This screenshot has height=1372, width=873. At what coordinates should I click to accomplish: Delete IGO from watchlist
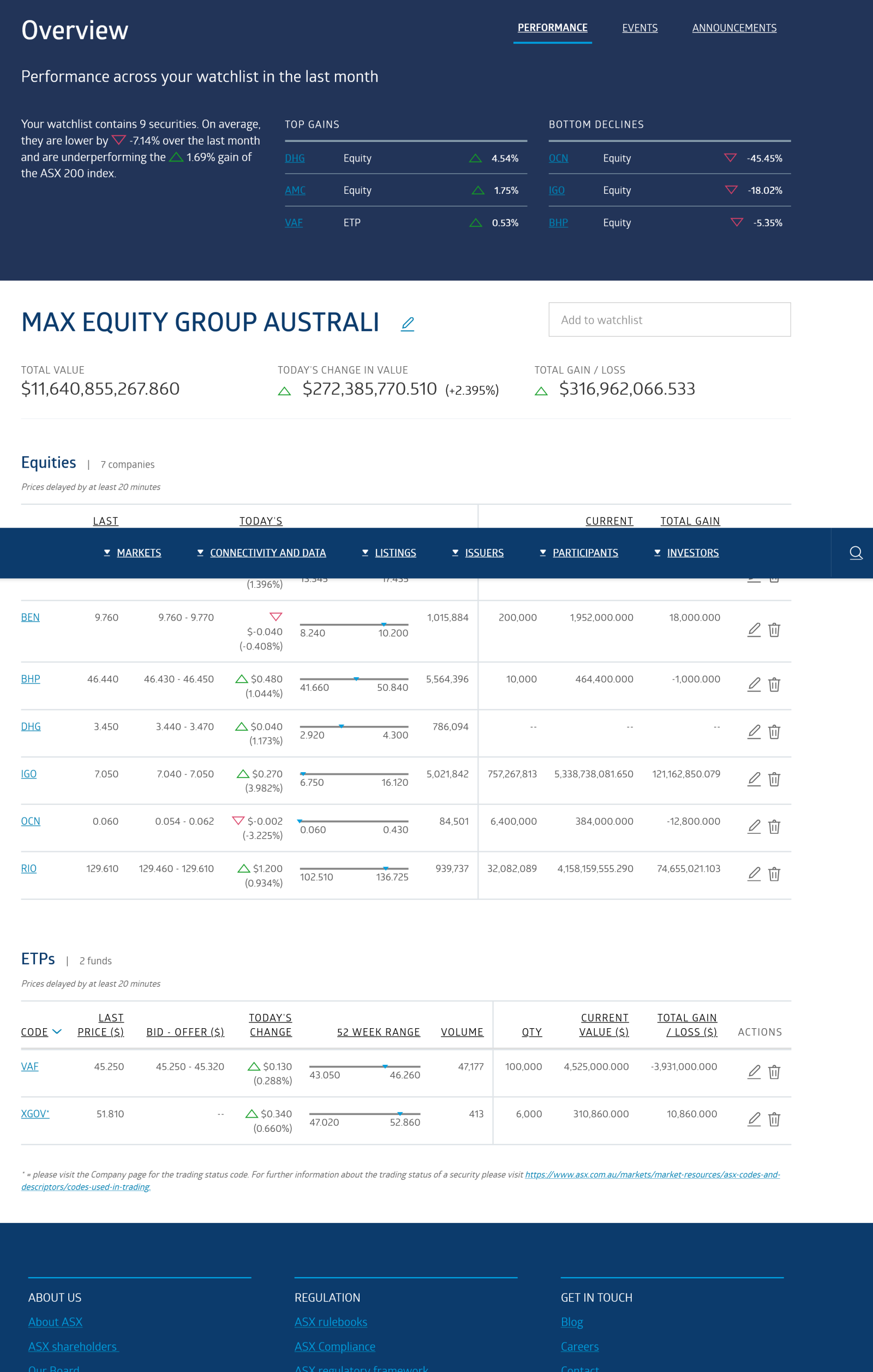(774, 779)
